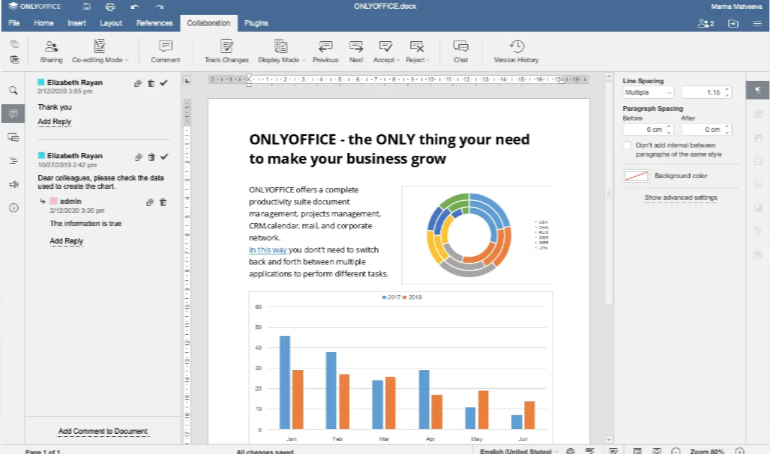Click Add Reply under 'Thank you'
770x454 pixels.
tap(55, 122)
